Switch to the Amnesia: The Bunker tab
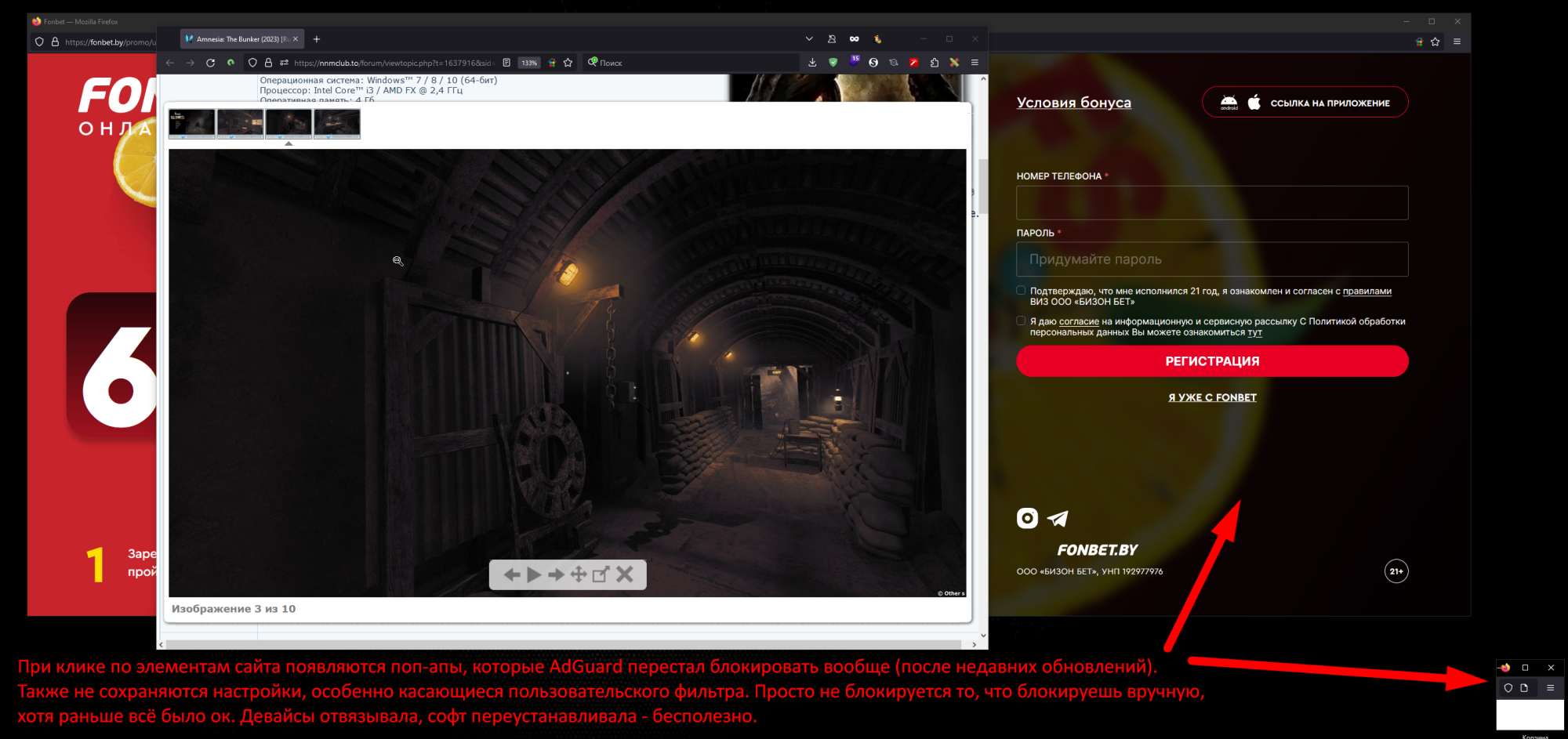This screenshot has width=1568, height=739. 237,39
